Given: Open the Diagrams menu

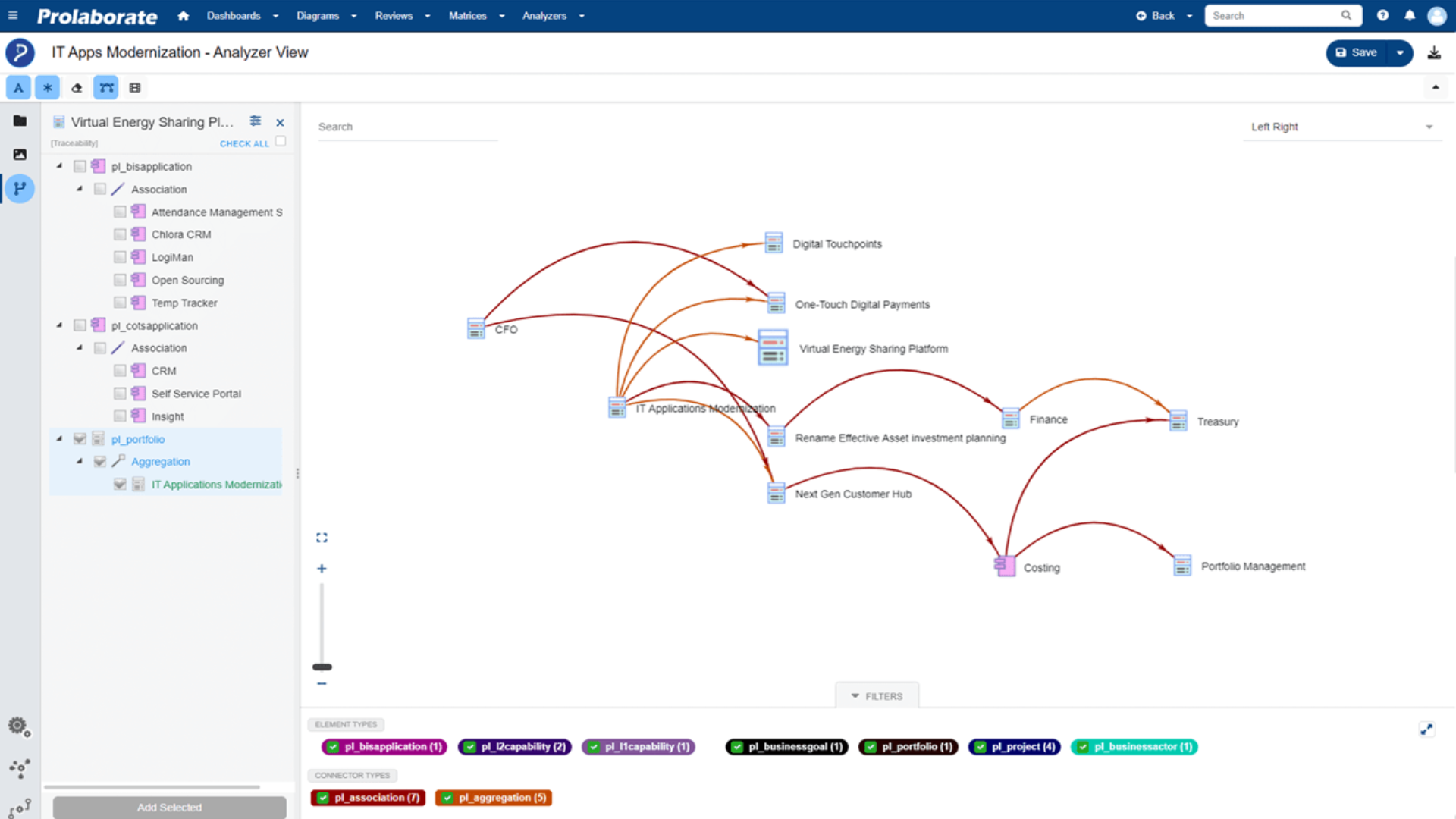Looking at the screenshot, I should (319, 15).
